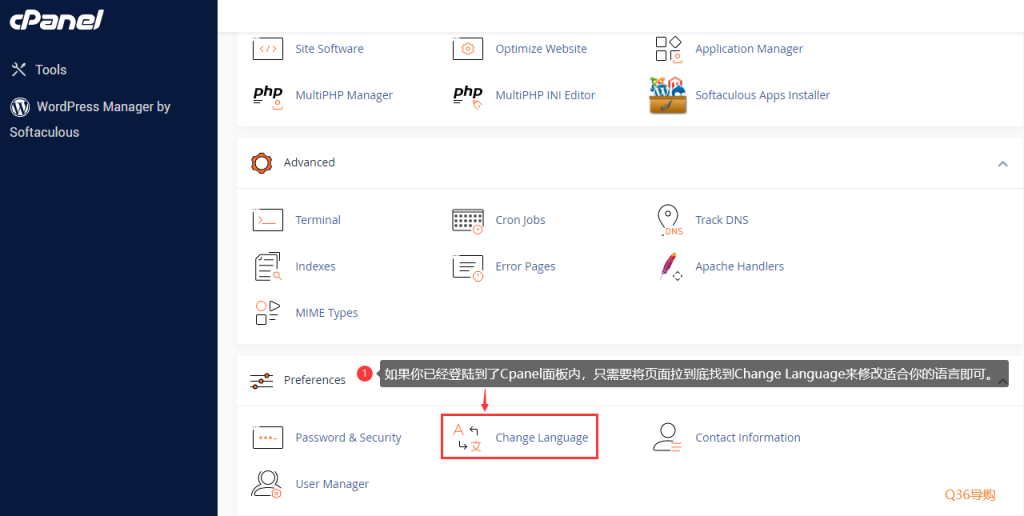Click the WordPress logo icon in sidebar
The height and width of the screenshot is (516, 1024).
pos(20,107)
